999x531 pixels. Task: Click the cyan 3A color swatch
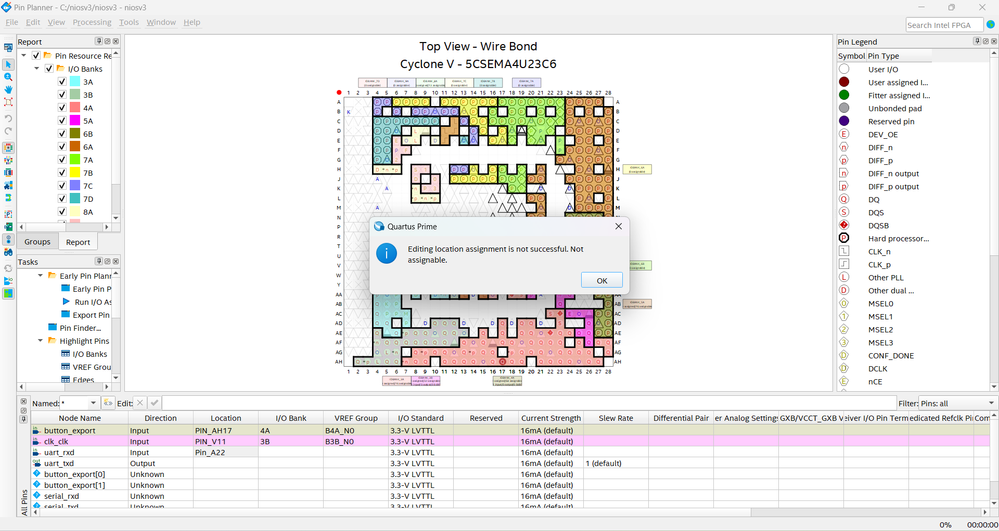tap(75, 82)
